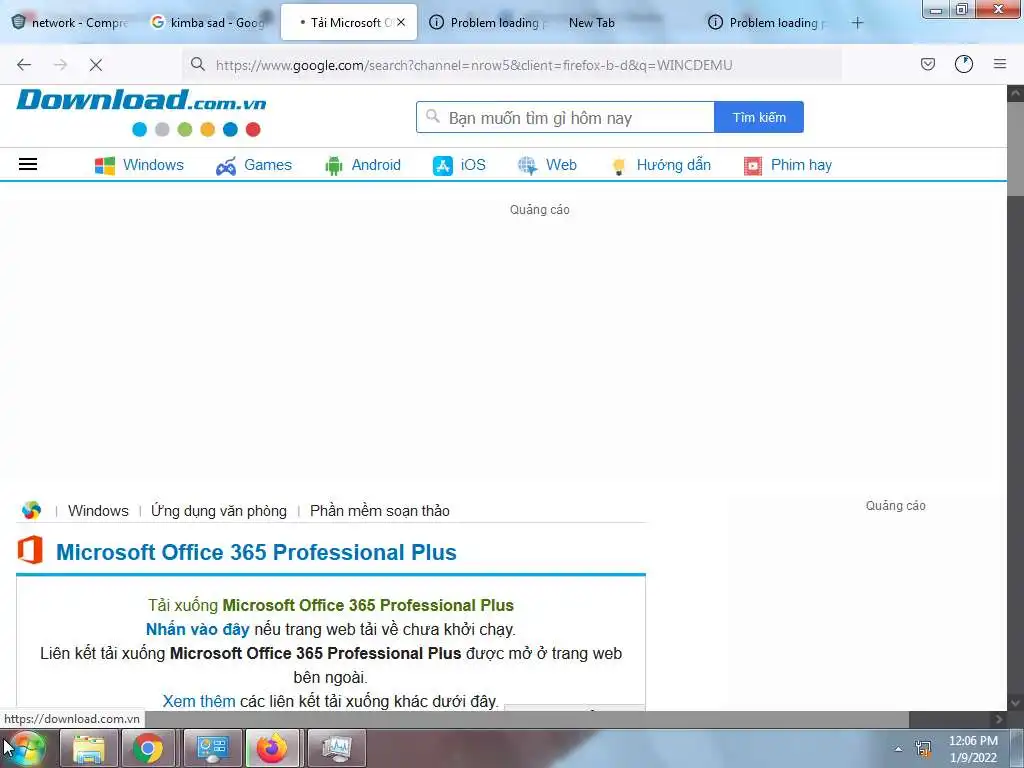Click the Phần mềm soạn thảo breadcrumb
The height and width of the screenshot is (768, 1024).
tap(379, 511)
